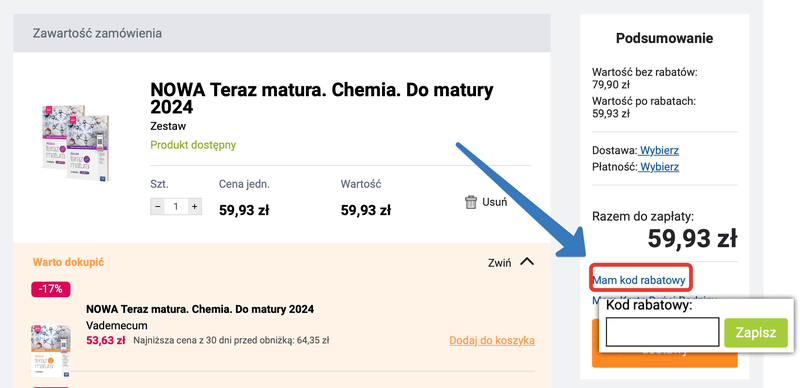Open the Mam kod rabatowy link

638,280
